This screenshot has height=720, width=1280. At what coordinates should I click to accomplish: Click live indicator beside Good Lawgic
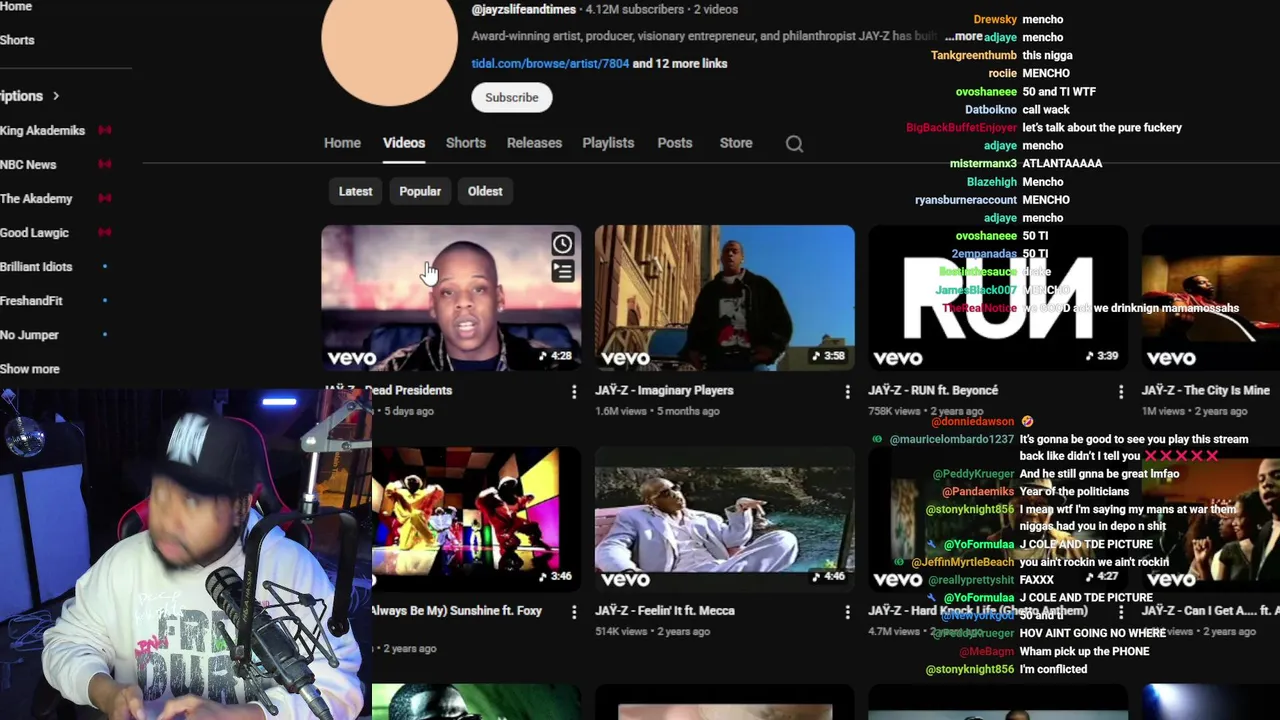click(x=104, y=232)
